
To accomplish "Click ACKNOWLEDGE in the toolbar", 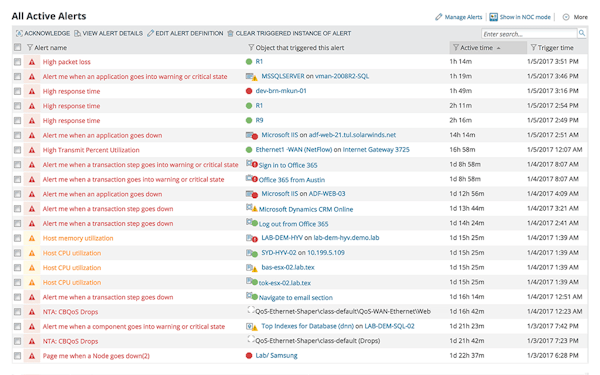I will (x=47, y=34).
